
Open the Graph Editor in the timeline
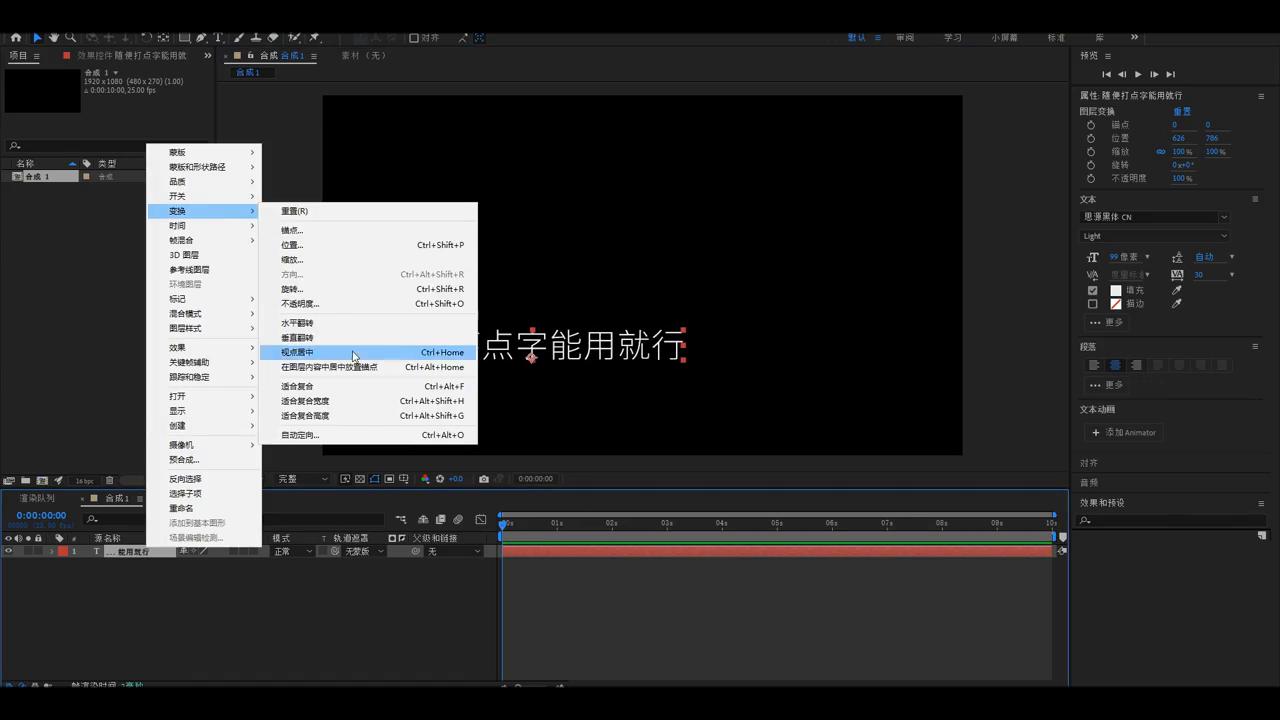(x=482, y=519)
